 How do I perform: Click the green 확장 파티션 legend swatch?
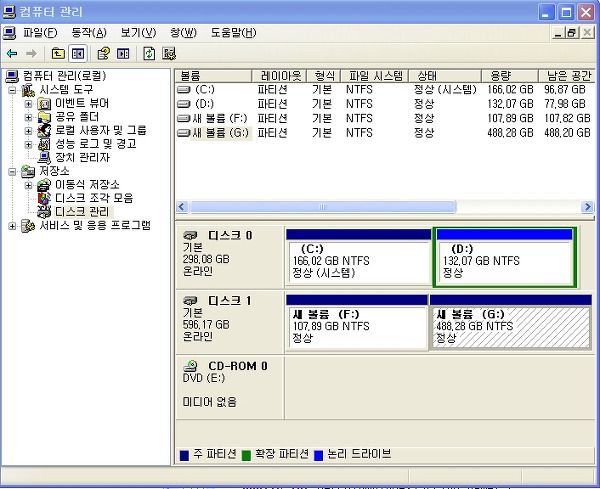246,455
